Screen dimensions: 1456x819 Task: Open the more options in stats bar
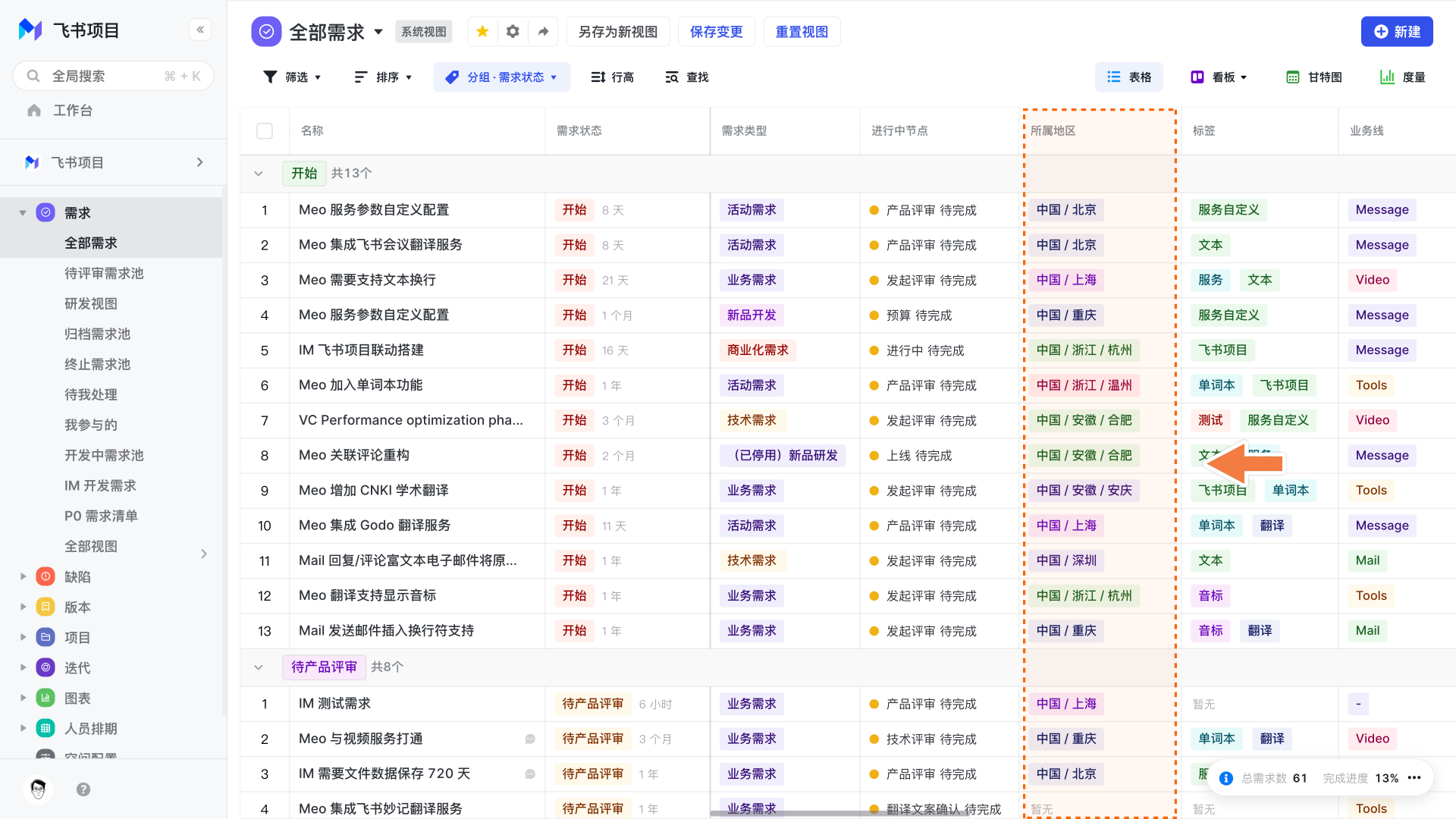point(1414,778)
